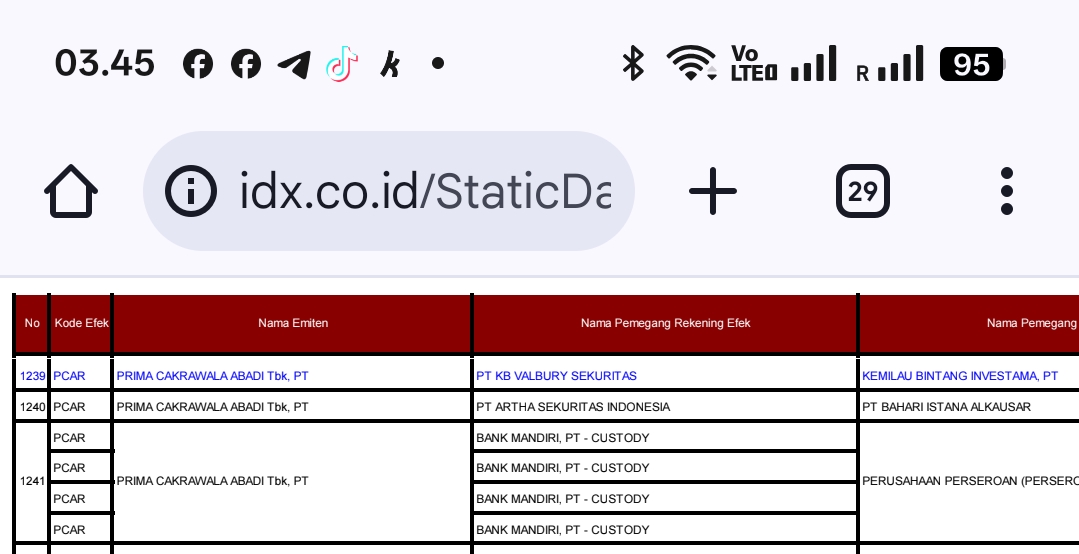
Task: Tap the VoLTE status indicator
Action: tap(754, 63)
